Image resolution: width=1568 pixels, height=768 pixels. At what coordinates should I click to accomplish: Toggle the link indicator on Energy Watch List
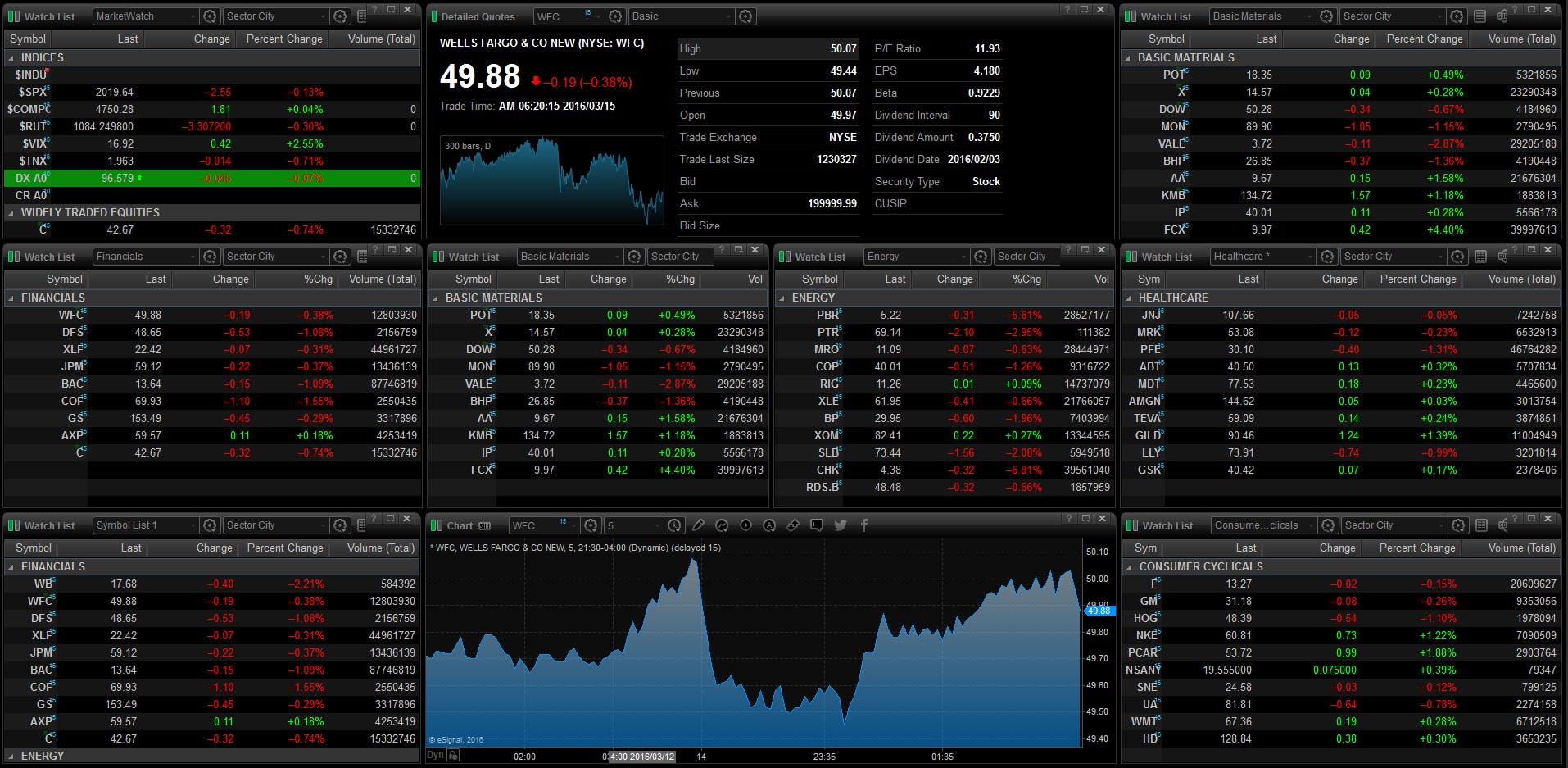[x=784, y=257]
